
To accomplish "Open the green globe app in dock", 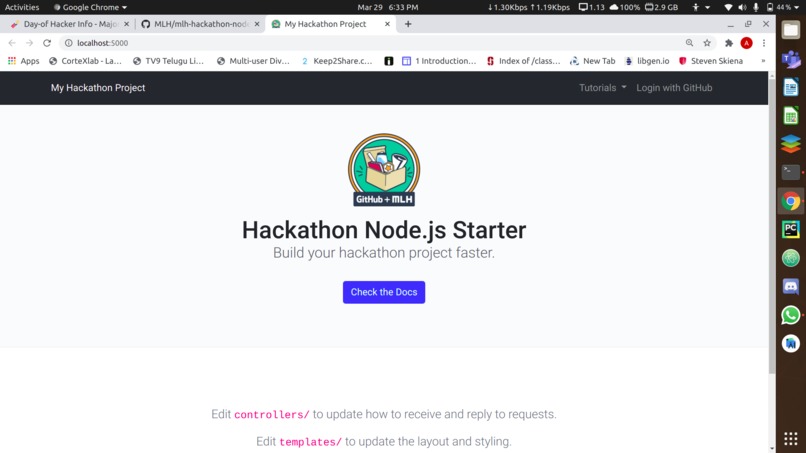I will (x=791, y=258).
